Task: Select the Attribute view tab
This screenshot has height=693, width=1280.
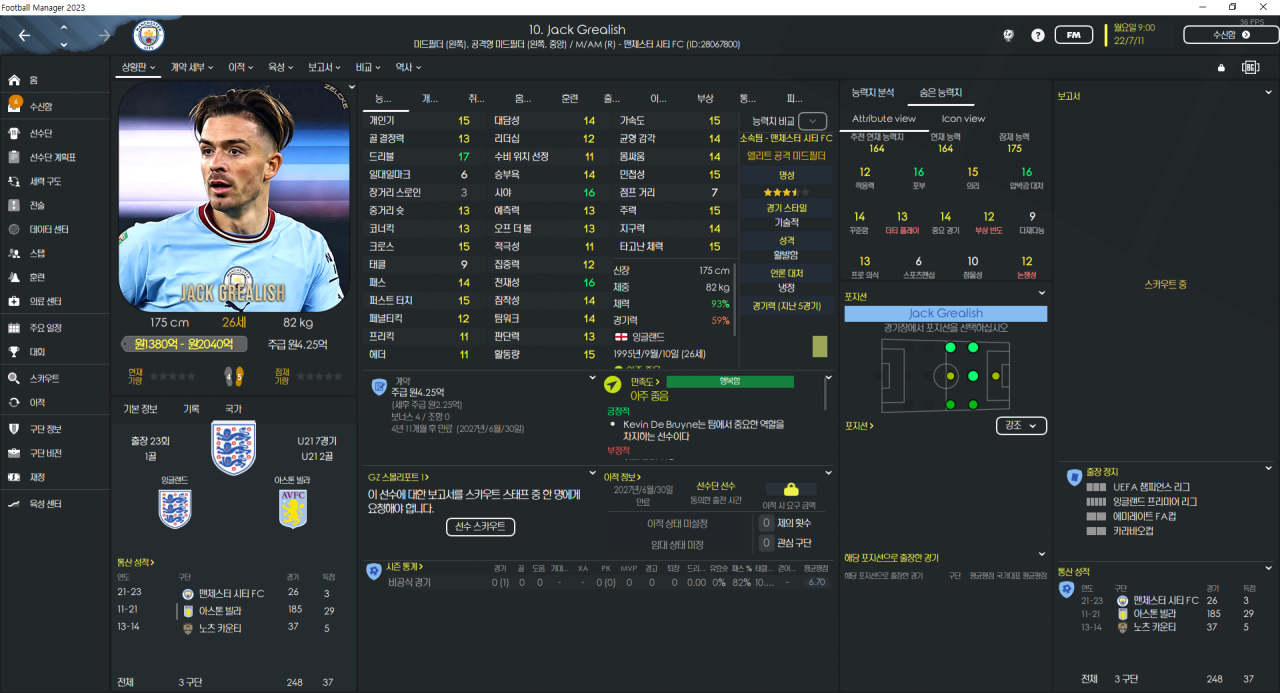Action: pos(883,118)
